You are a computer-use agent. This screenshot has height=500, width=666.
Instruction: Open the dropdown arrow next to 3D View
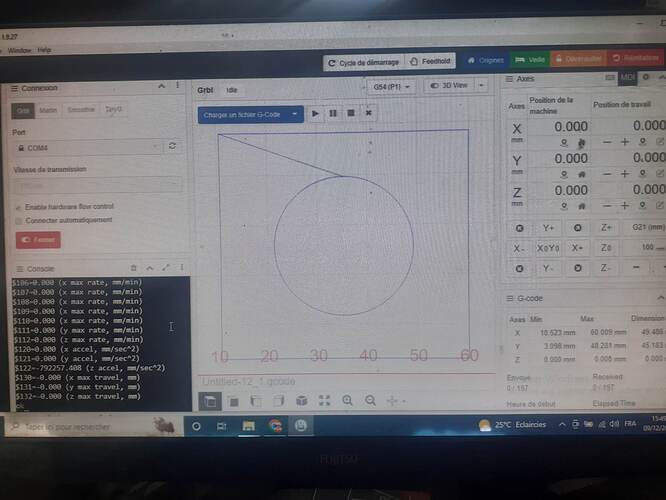(481, 85)
